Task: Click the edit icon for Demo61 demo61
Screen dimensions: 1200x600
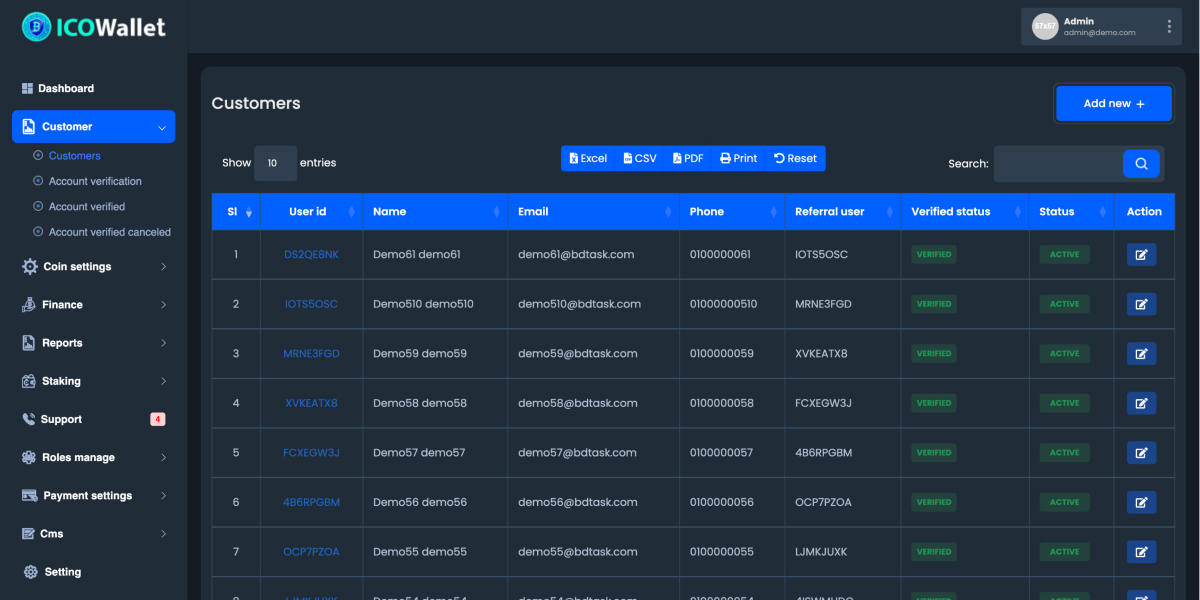Action: (1141, 254)
